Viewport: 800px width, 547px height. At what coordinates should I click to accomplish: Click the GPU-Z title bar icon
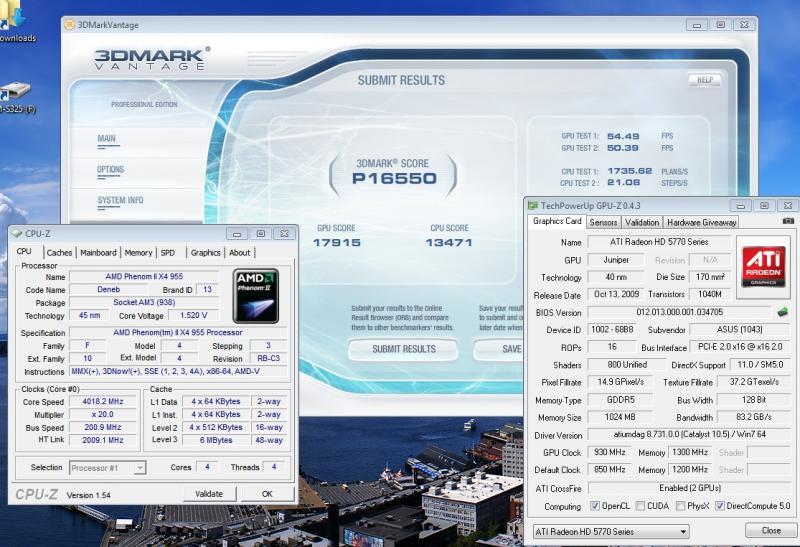point(533,204)
